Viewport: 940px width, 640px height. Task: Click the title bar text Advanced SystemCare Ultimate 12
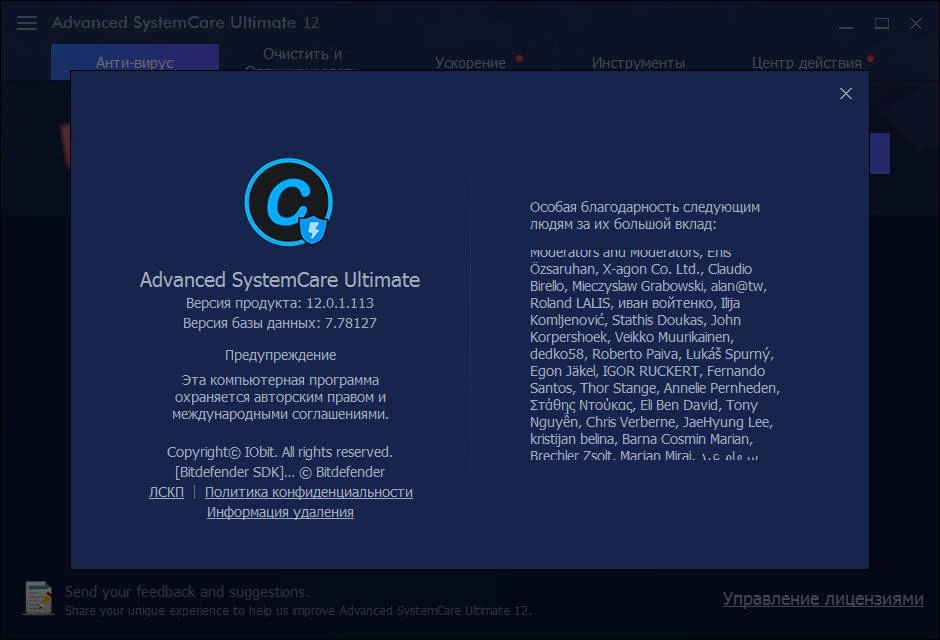(185, 23)
